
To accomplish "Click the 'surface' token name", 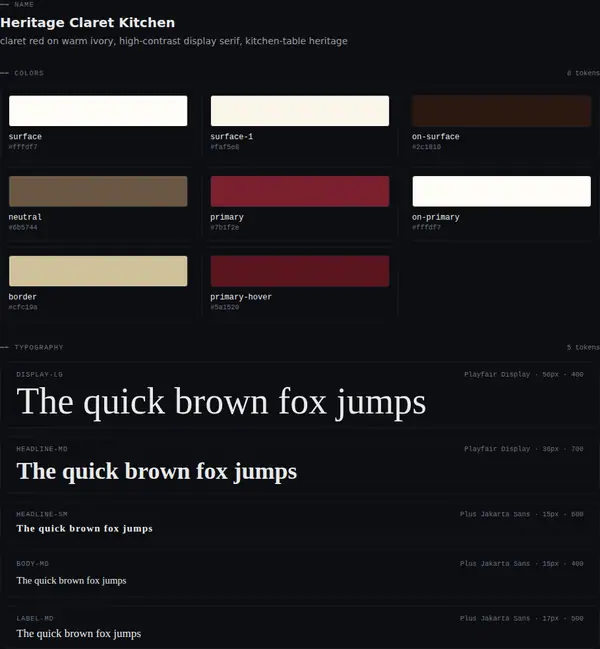I will point(25,137).
